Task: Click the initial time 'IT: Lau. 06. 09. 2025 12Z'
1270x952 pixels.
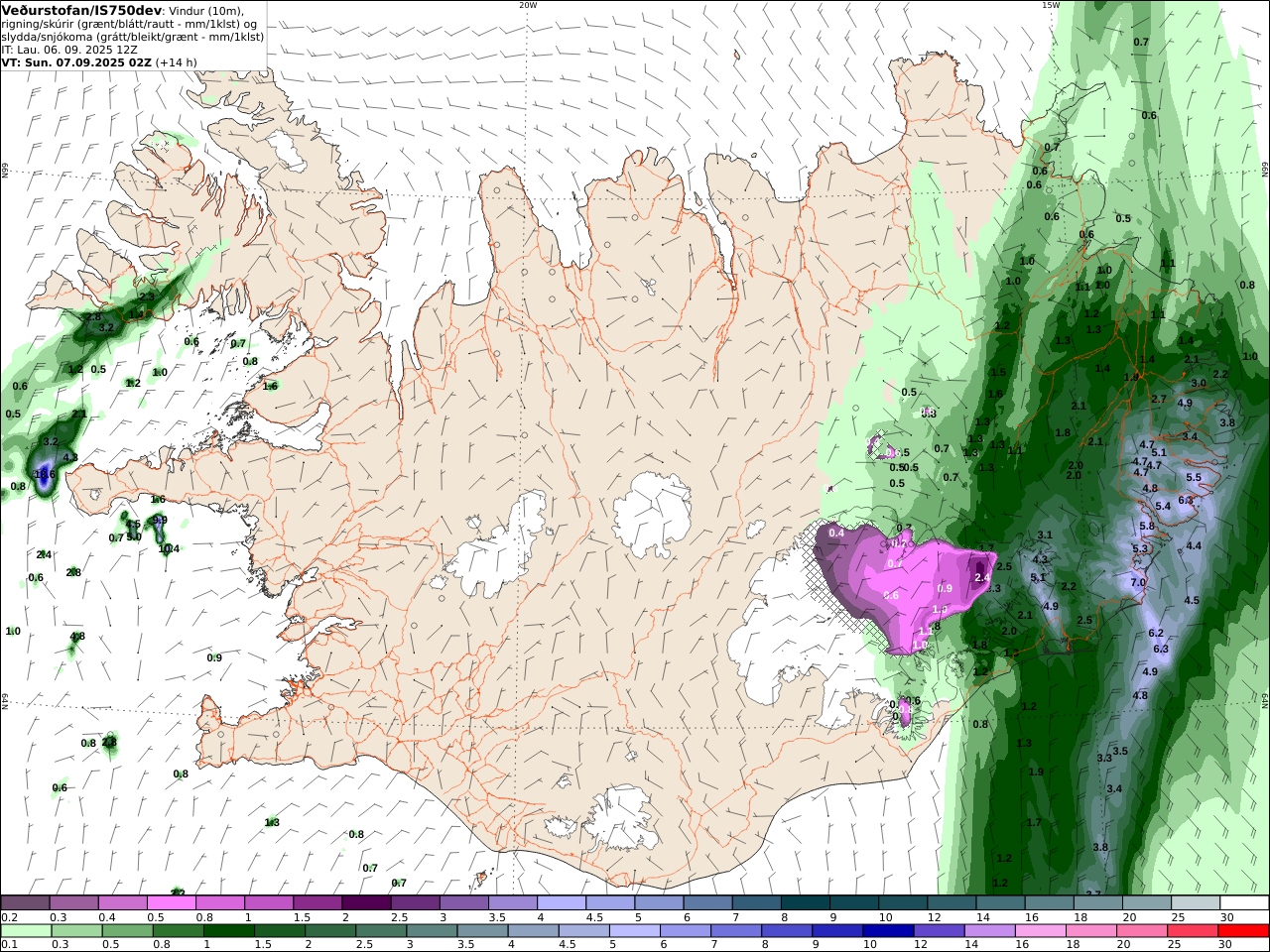Action: (69, 49)
